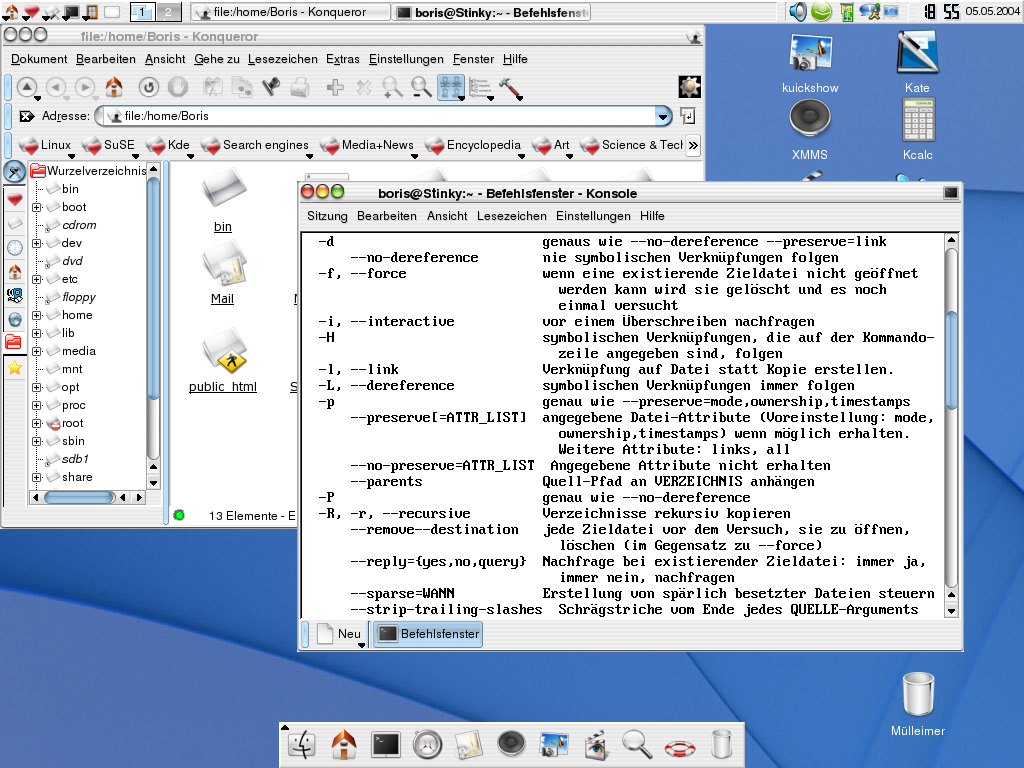Select the Wurzelverzeichnis tree root
The width and height of the screenshot is (1024, 768).
(x=89, y=171)
